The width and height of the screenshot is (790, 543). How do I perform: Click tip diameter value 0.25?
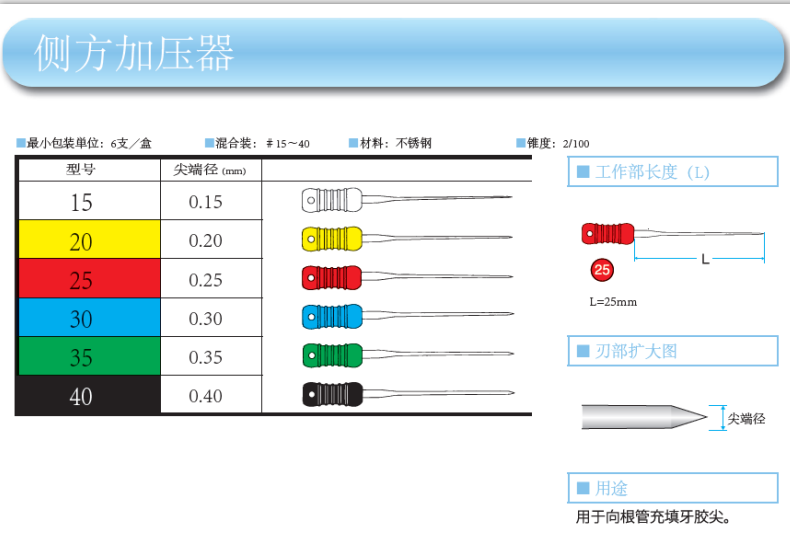click(x=206, y=280)
